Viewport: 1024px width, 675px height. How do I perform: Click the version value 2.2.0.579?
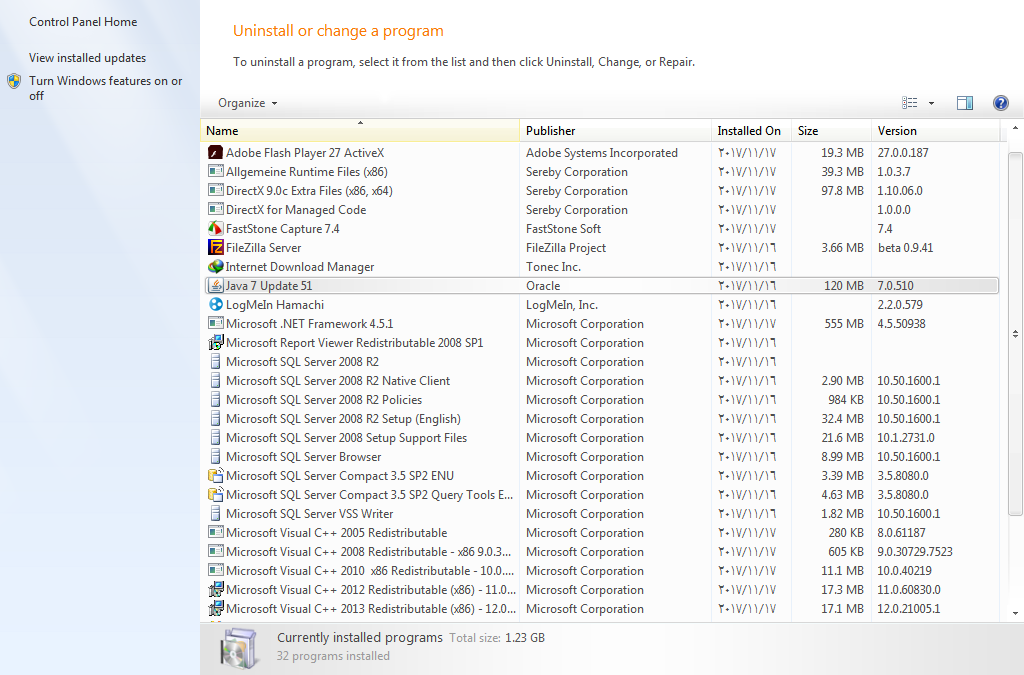pyautogui.click(x=900, y=304)
